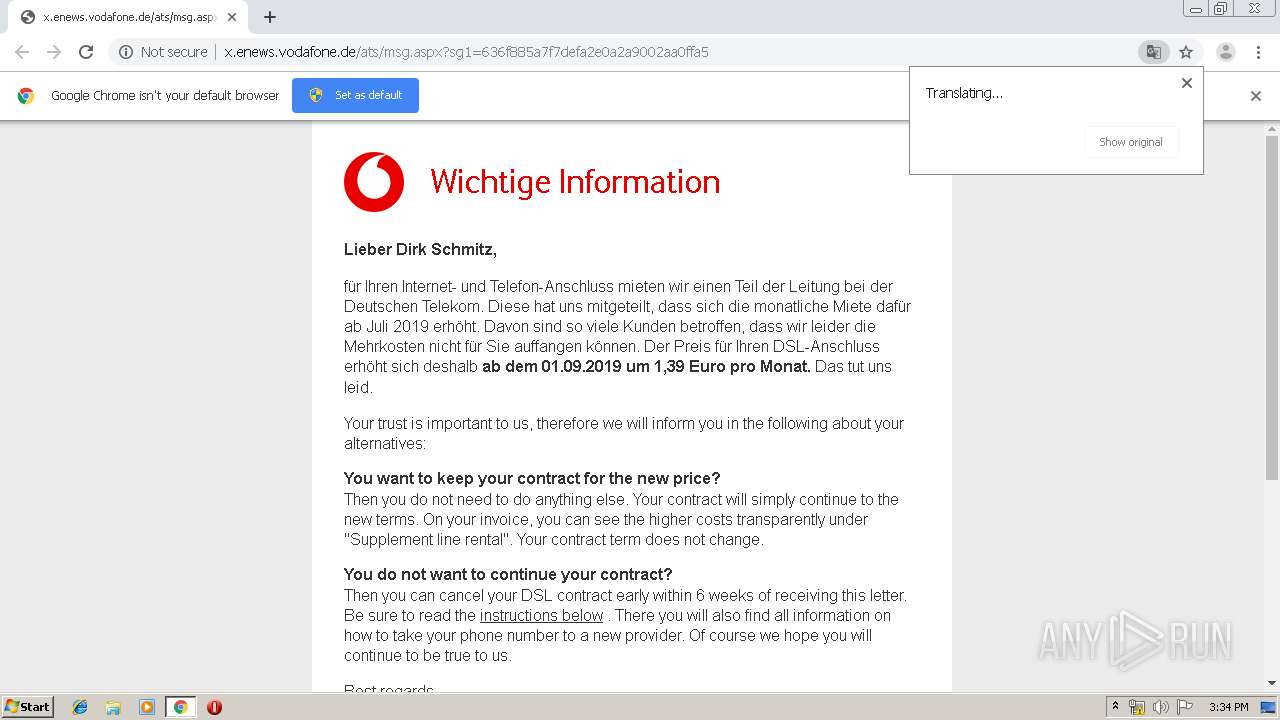The width and height of the screenshot is (1280, 720).
Task: Click the address bar URL
Action: [x=466, y=52]
